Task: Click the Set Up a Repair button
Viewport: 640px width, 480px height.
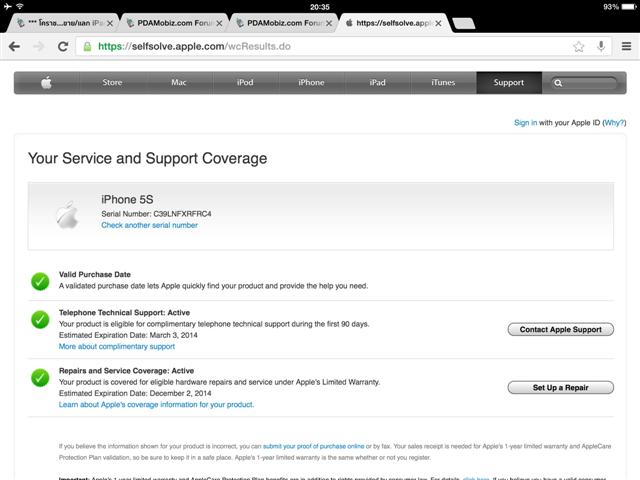Action: coord(560,388)
